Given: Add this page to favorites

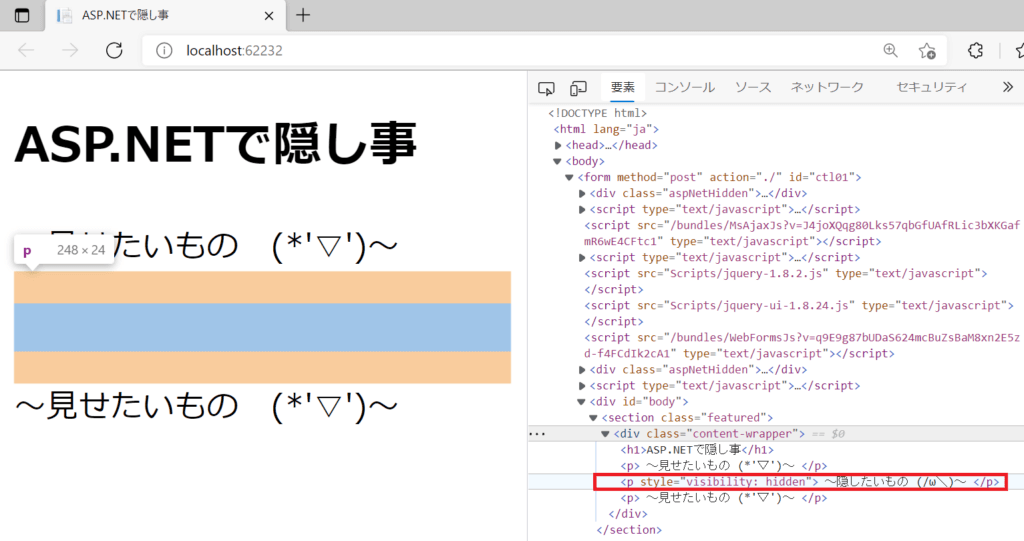Looking at the screenshot, I should coord(927,50).
